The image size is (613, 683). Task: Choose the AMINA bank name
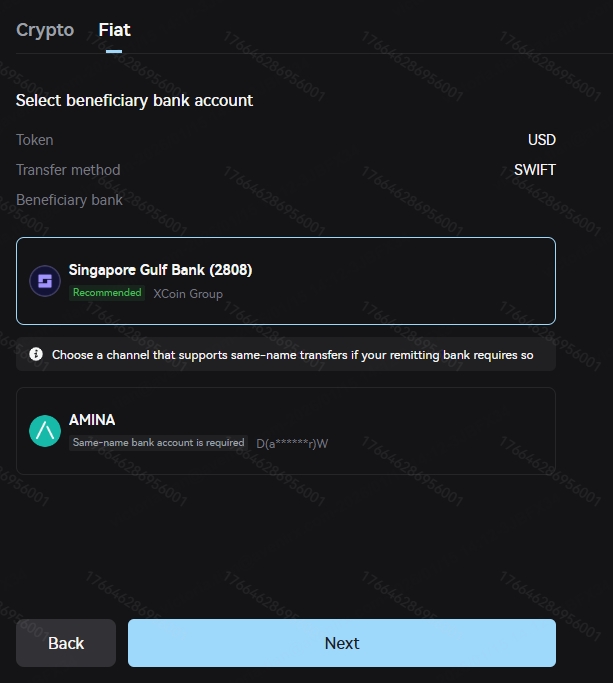click(x=92, y=420)
